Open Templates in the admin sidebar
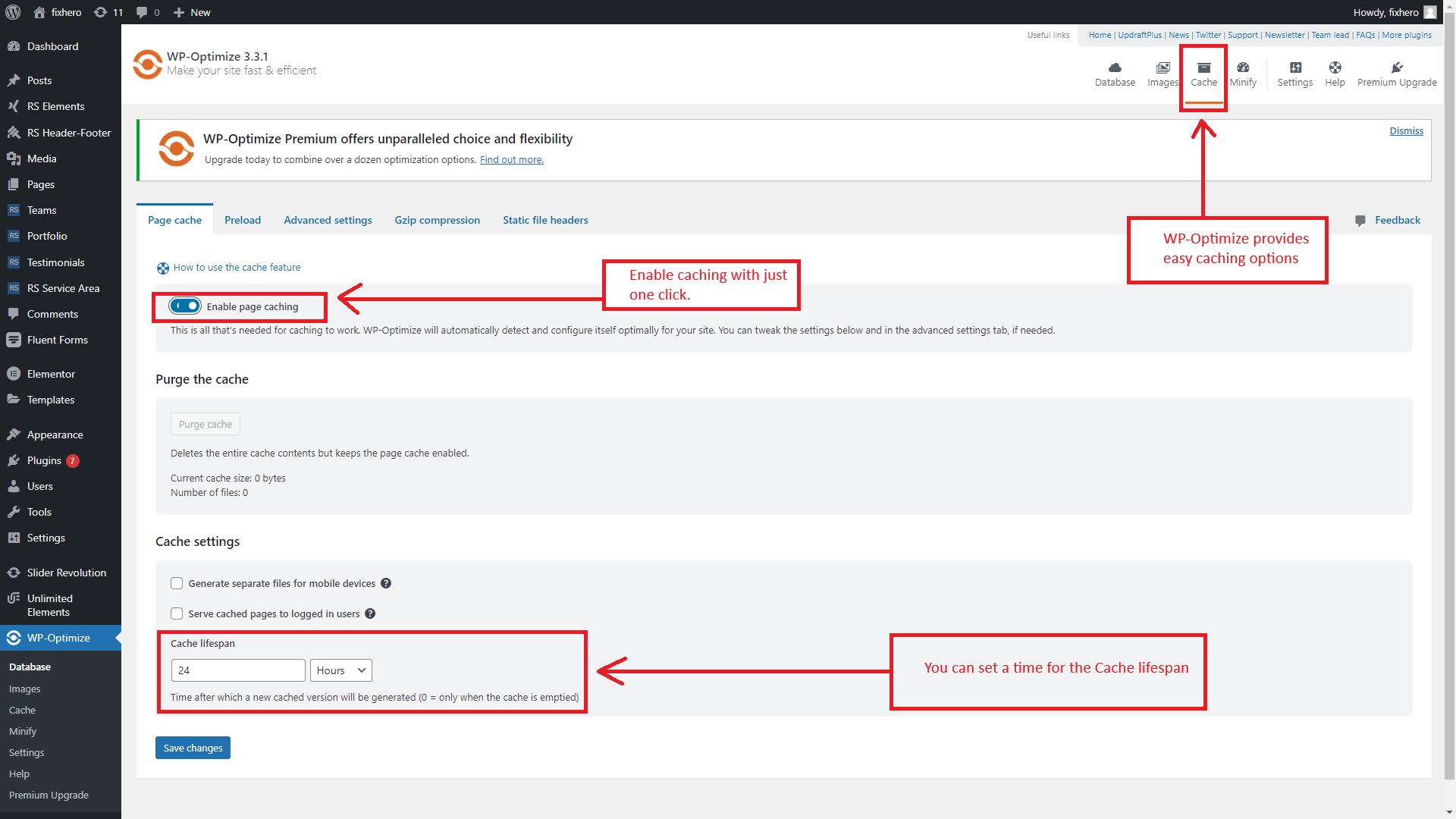 (x=61, y=400)
